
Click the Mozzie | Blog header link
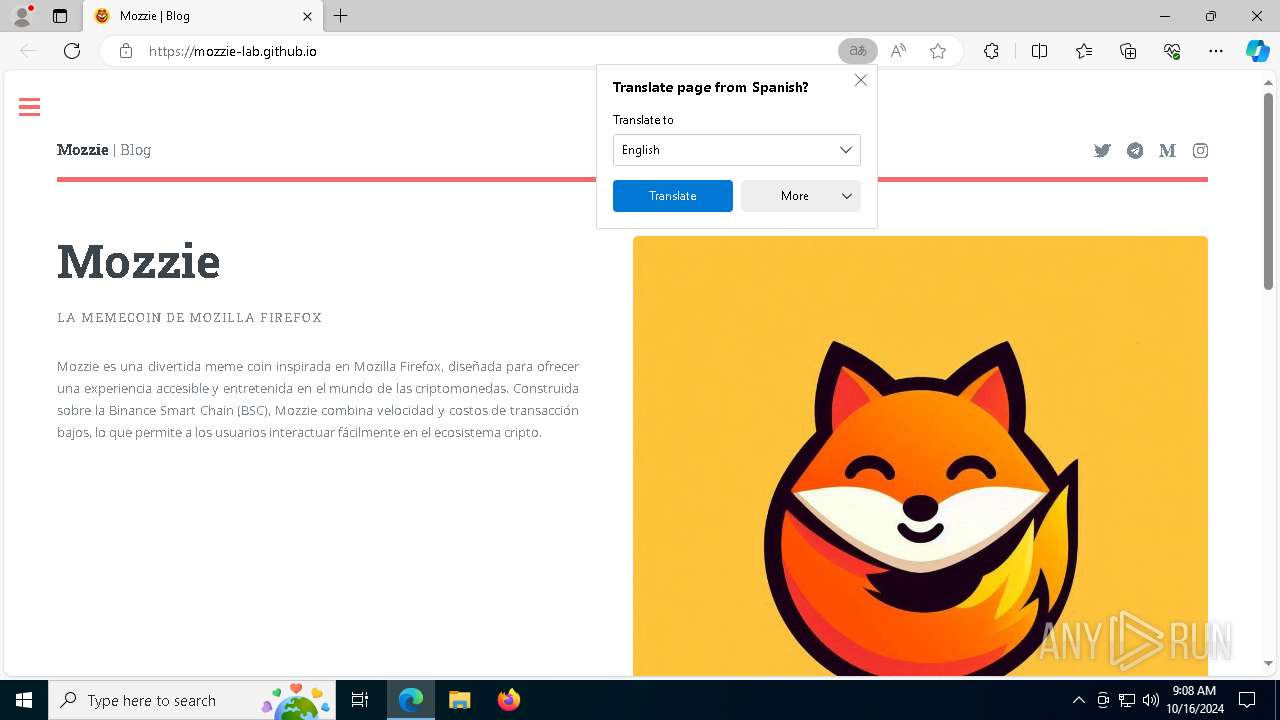[x=104, y=150]
